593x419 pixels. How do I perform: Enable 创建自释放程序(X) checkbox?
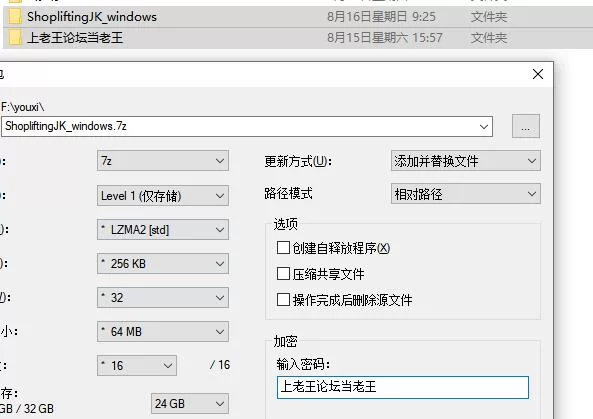tap(283, 248)
